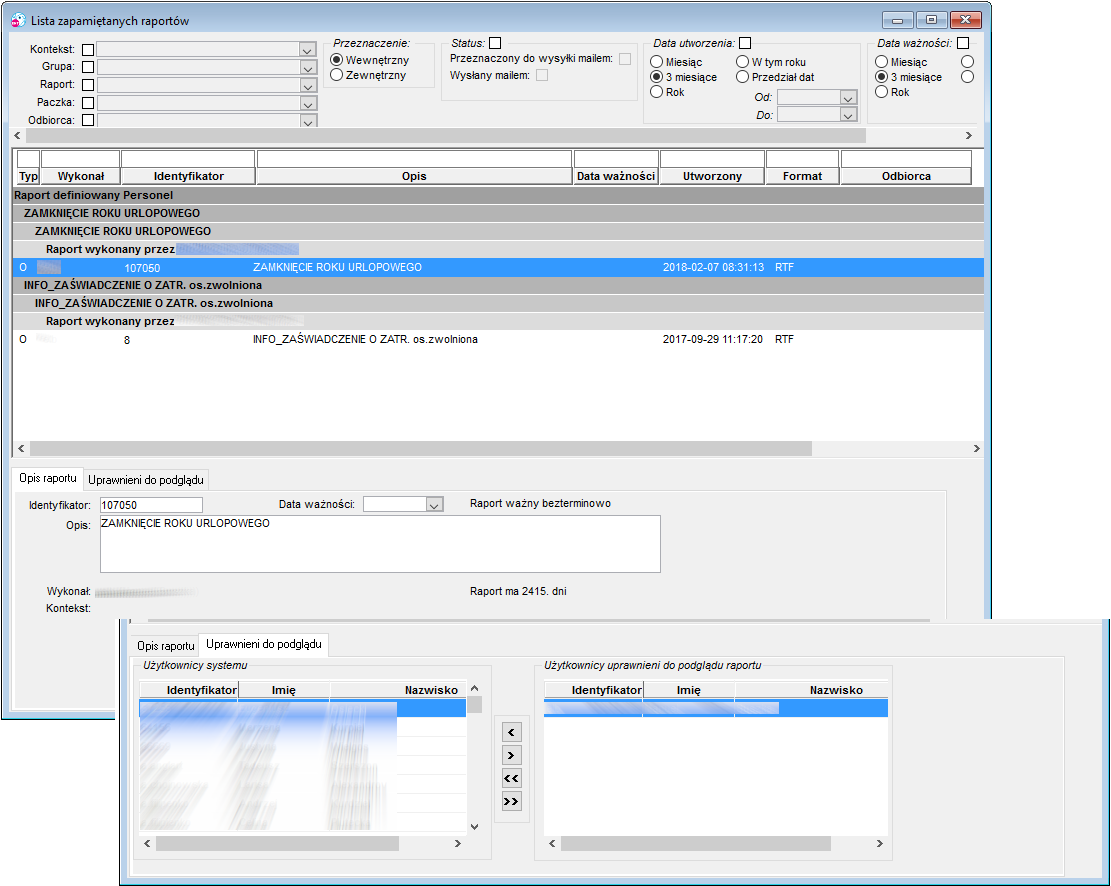
Task: Expand the Data ważności combo box
Action: (x=435, y=504)
